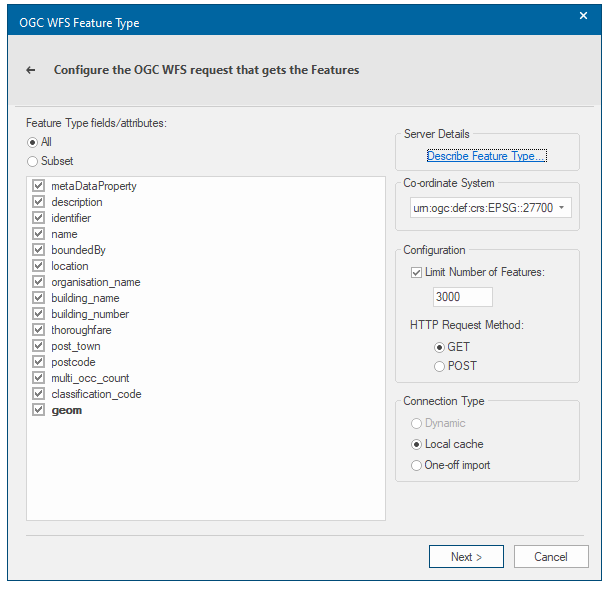
Task: Toggle the description attribute checkbox
Action: coord(39,202)
